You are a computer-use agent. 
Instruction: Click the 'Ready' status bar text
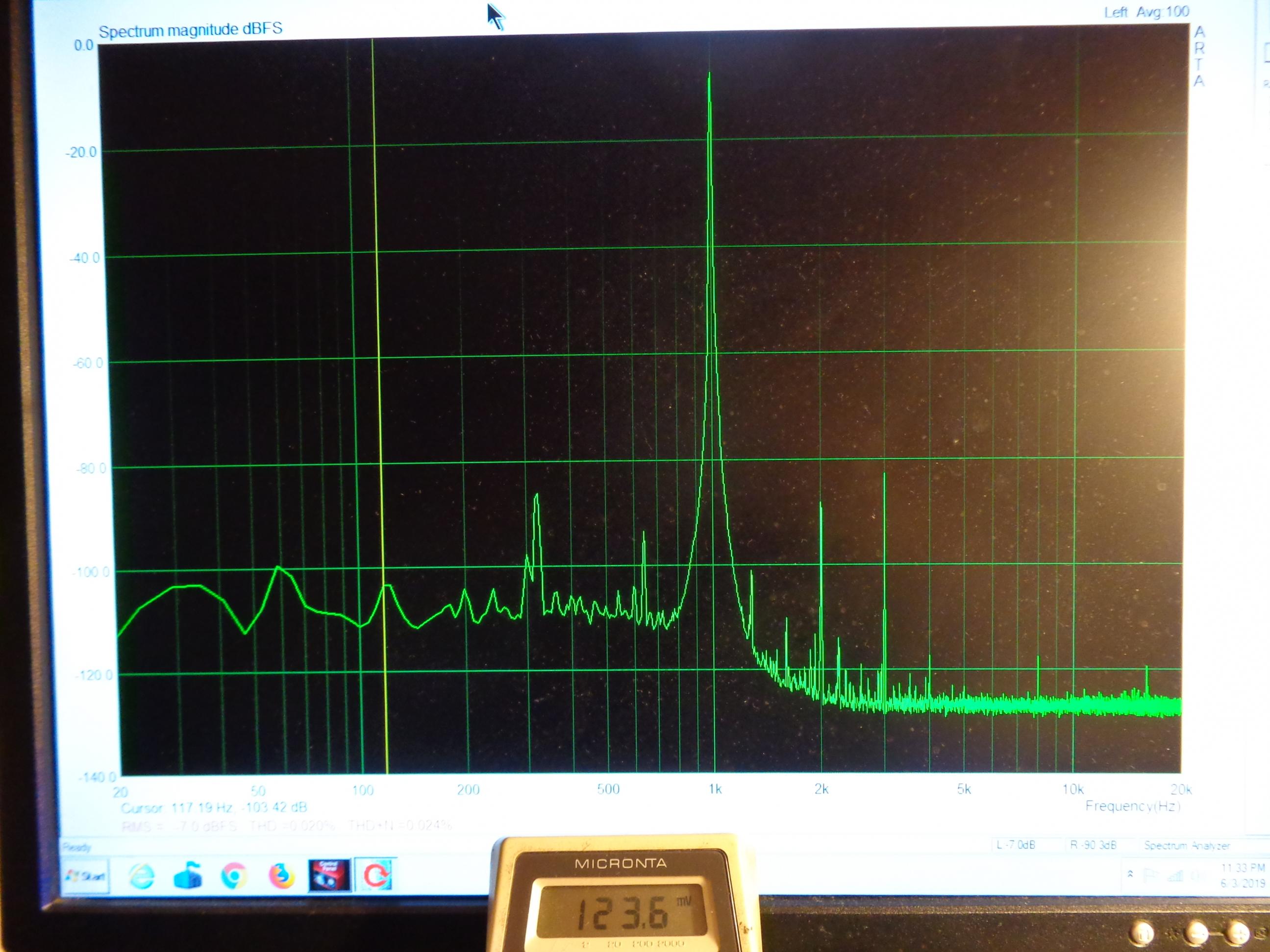[76, 847]
